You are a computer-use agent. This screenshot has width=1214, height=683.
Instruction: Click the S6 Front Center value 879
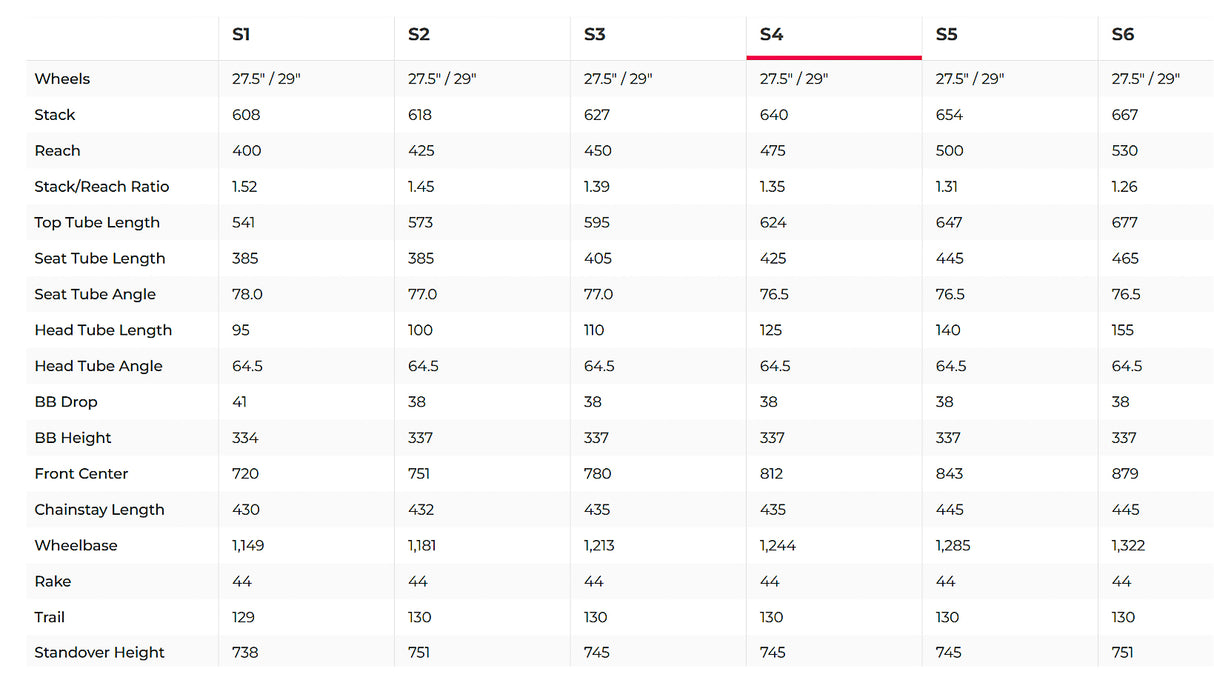(1125, 474)
